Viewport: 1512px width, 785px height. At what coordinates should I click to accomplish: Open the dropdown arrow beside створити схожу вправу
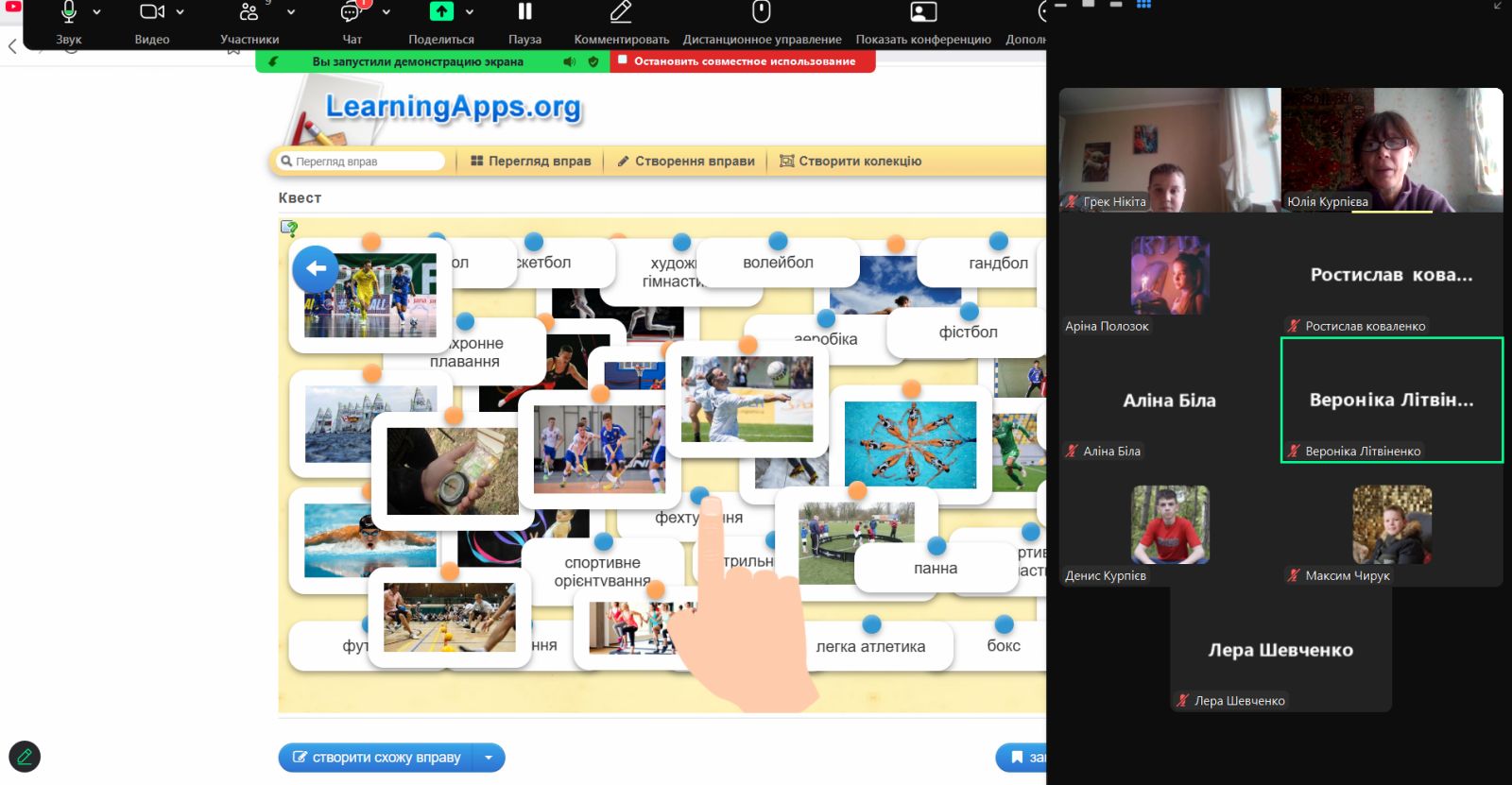point(489,758)
